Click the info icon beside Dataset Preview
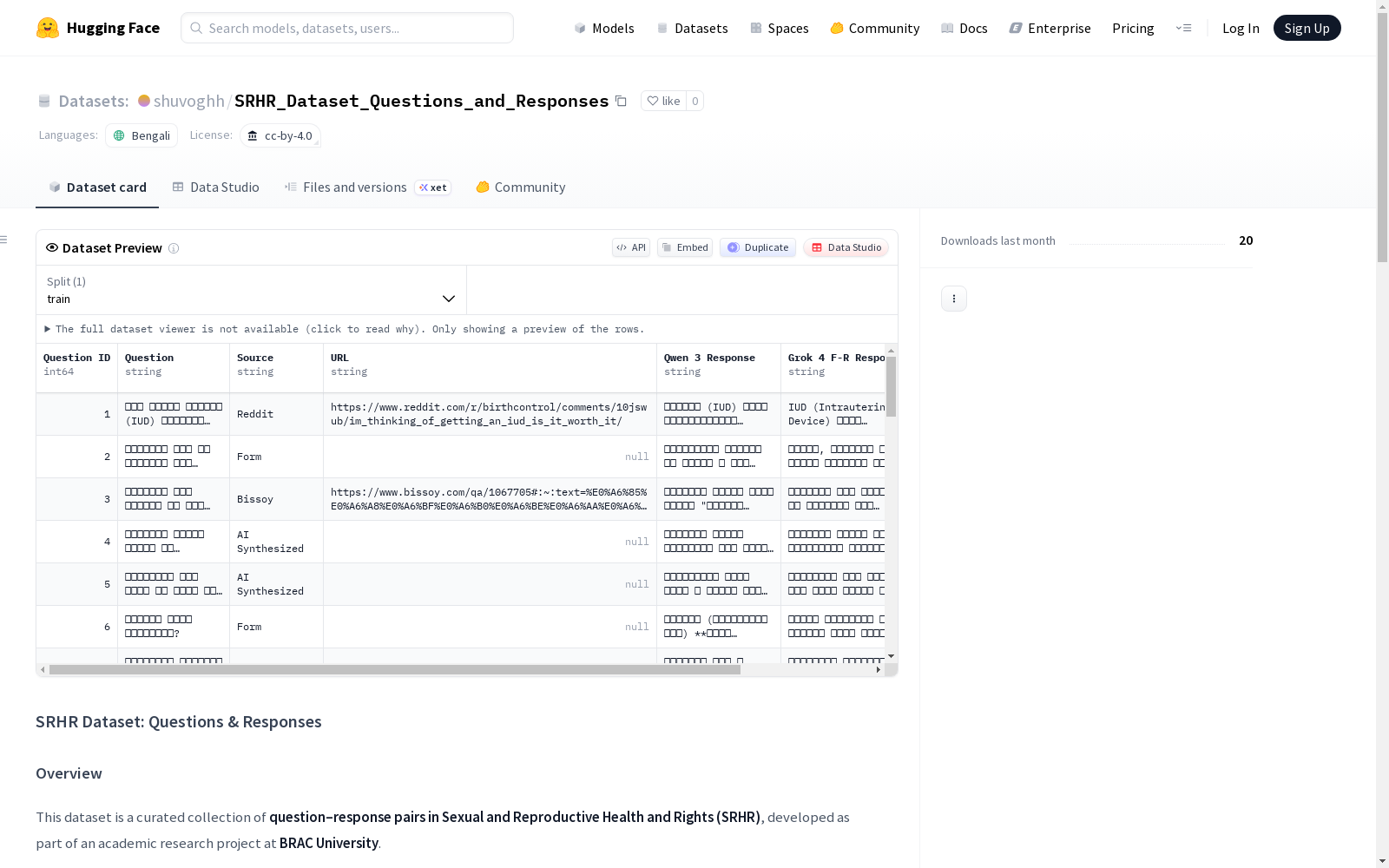This screenshot has width=1389, height=868. coord(174,248)
